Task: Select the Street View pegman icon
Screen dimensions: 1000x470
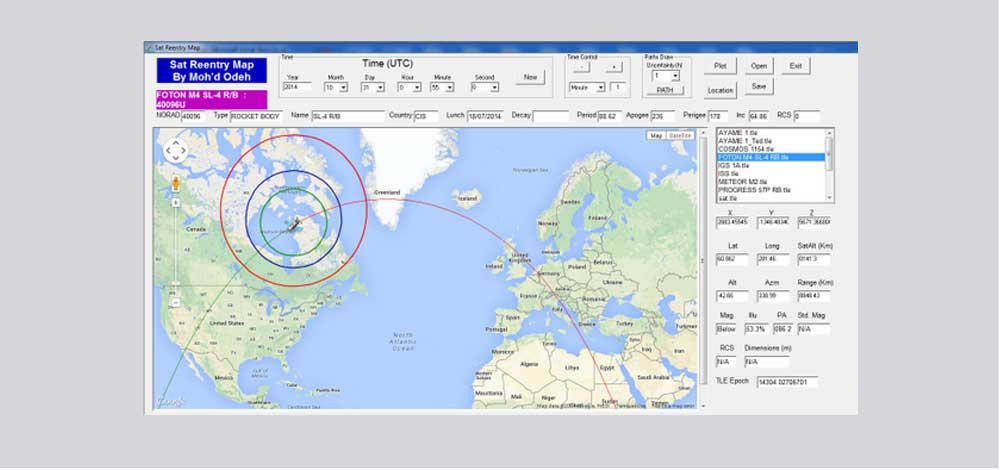Action: (x=175, y=183)
